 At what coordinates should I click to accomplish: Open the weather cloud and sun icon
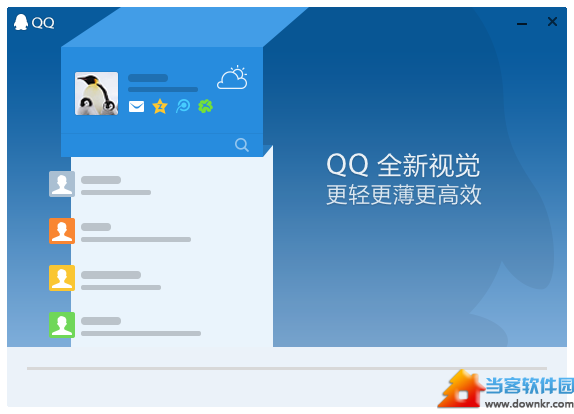point(232,78)
